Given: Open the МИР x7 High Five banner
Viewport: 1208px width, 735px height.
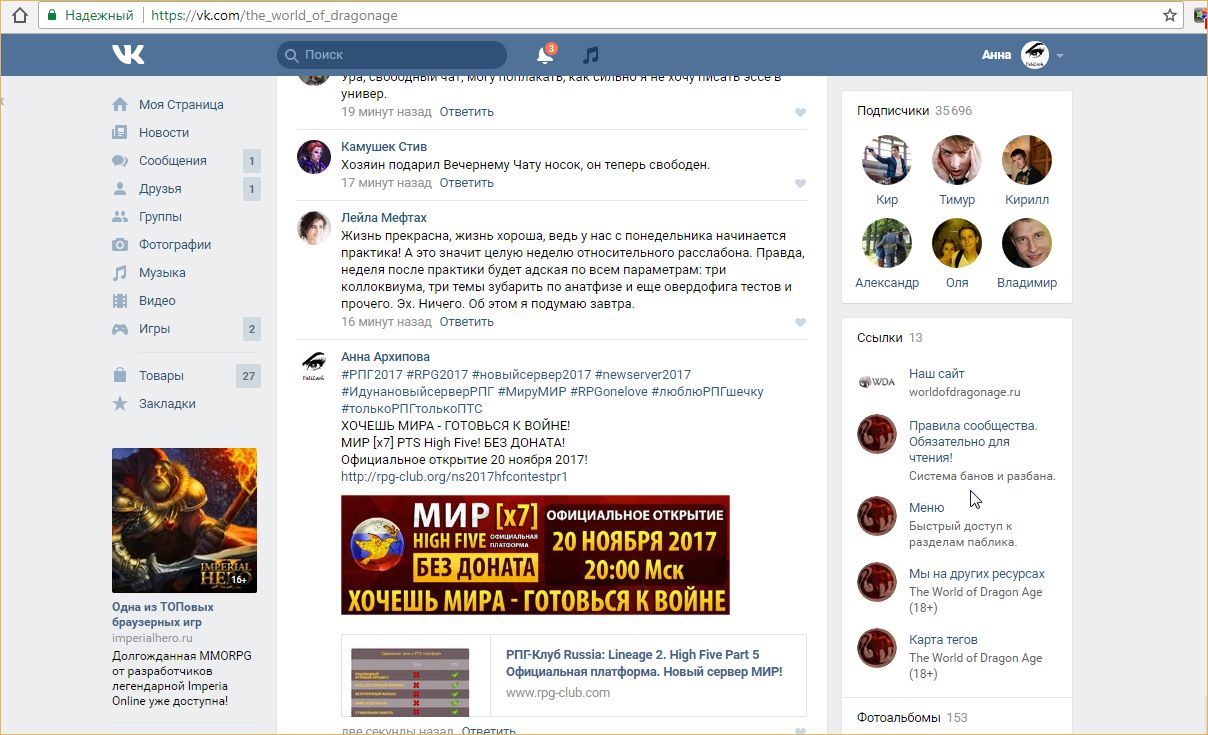Looking at the screenshot, I should click(x=535, y=555).
